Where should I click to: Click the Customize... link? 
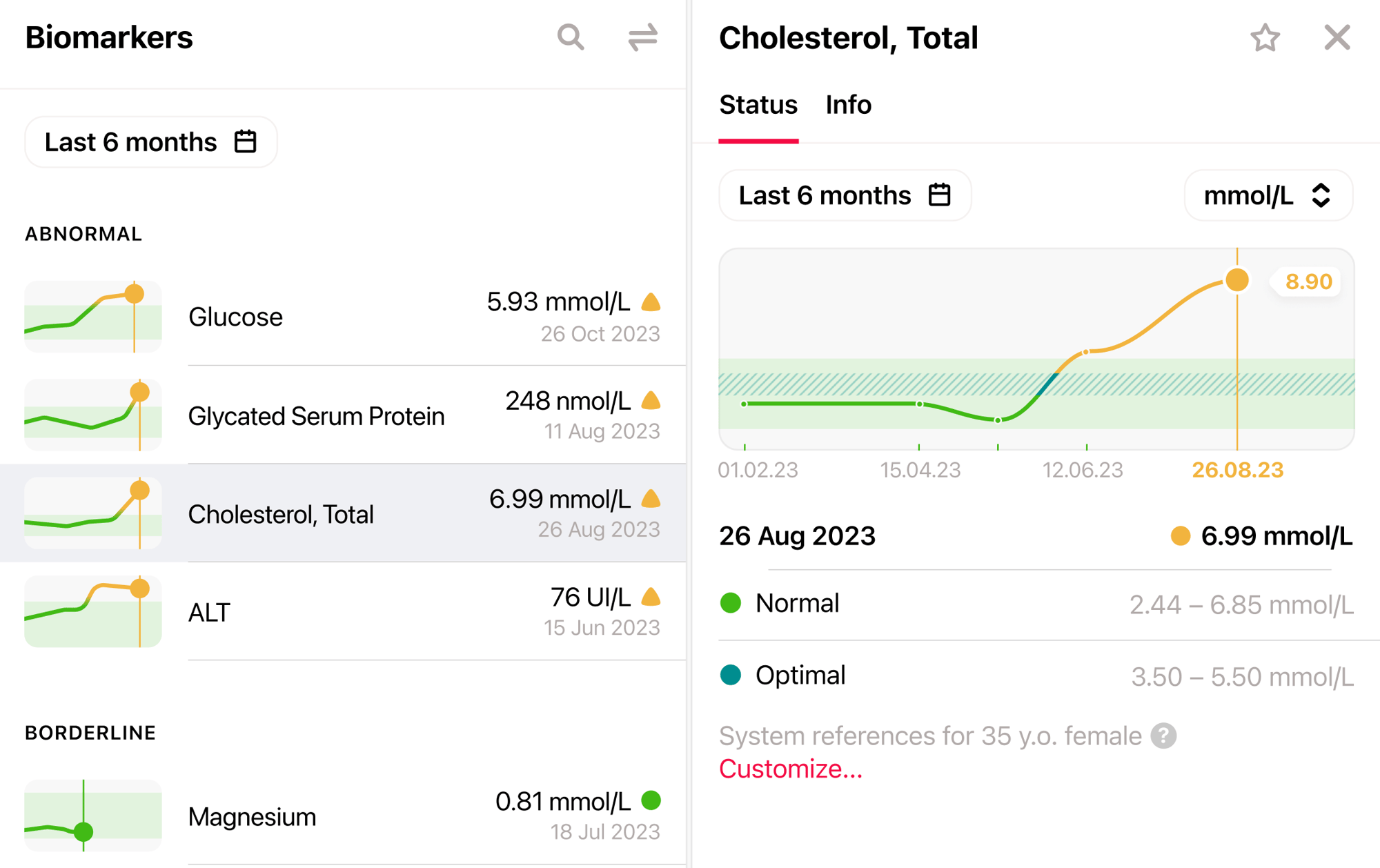click(790, 769)
